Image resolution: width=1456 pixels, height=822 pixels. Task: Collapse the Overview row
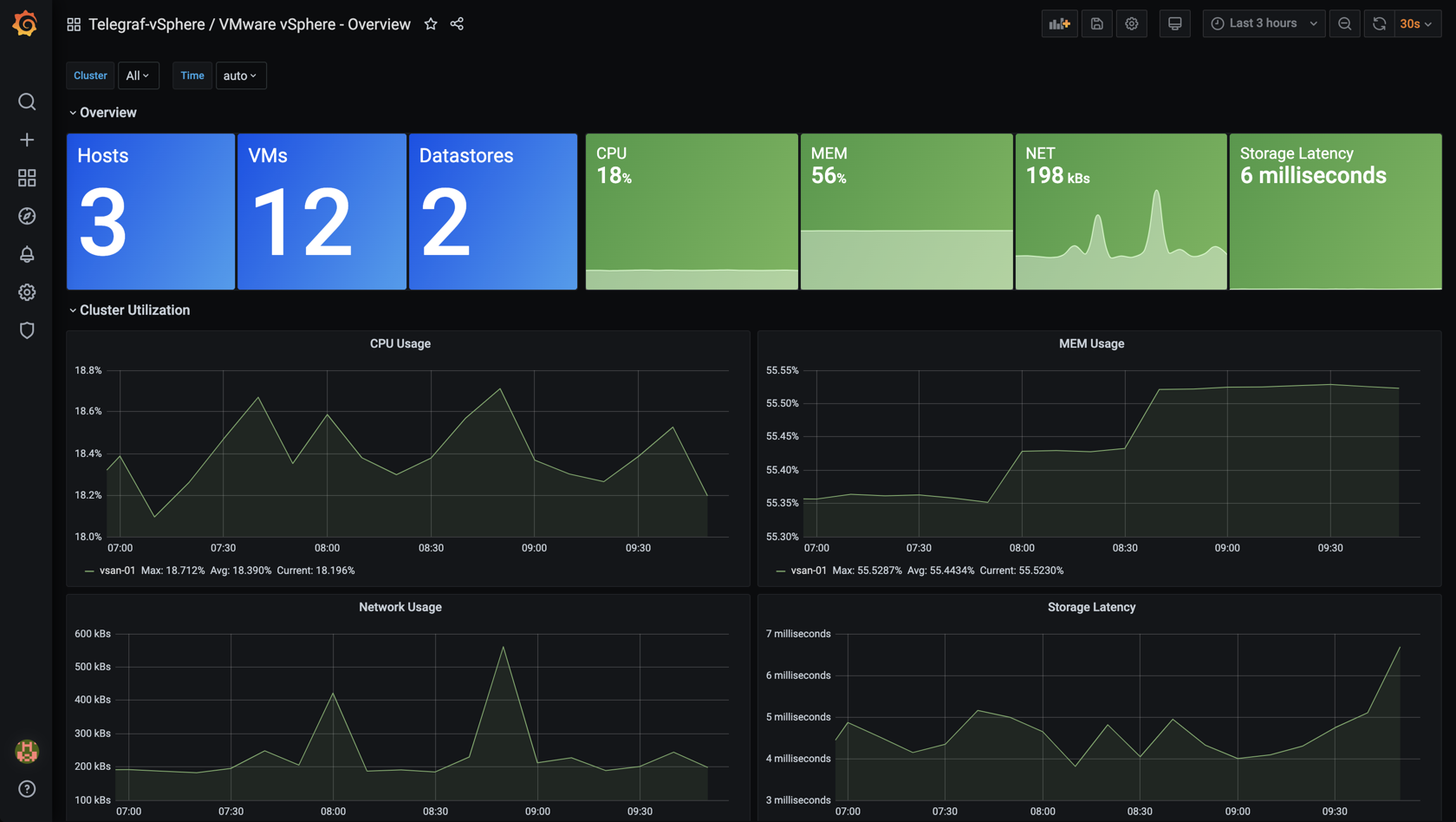tap(103, 112)
